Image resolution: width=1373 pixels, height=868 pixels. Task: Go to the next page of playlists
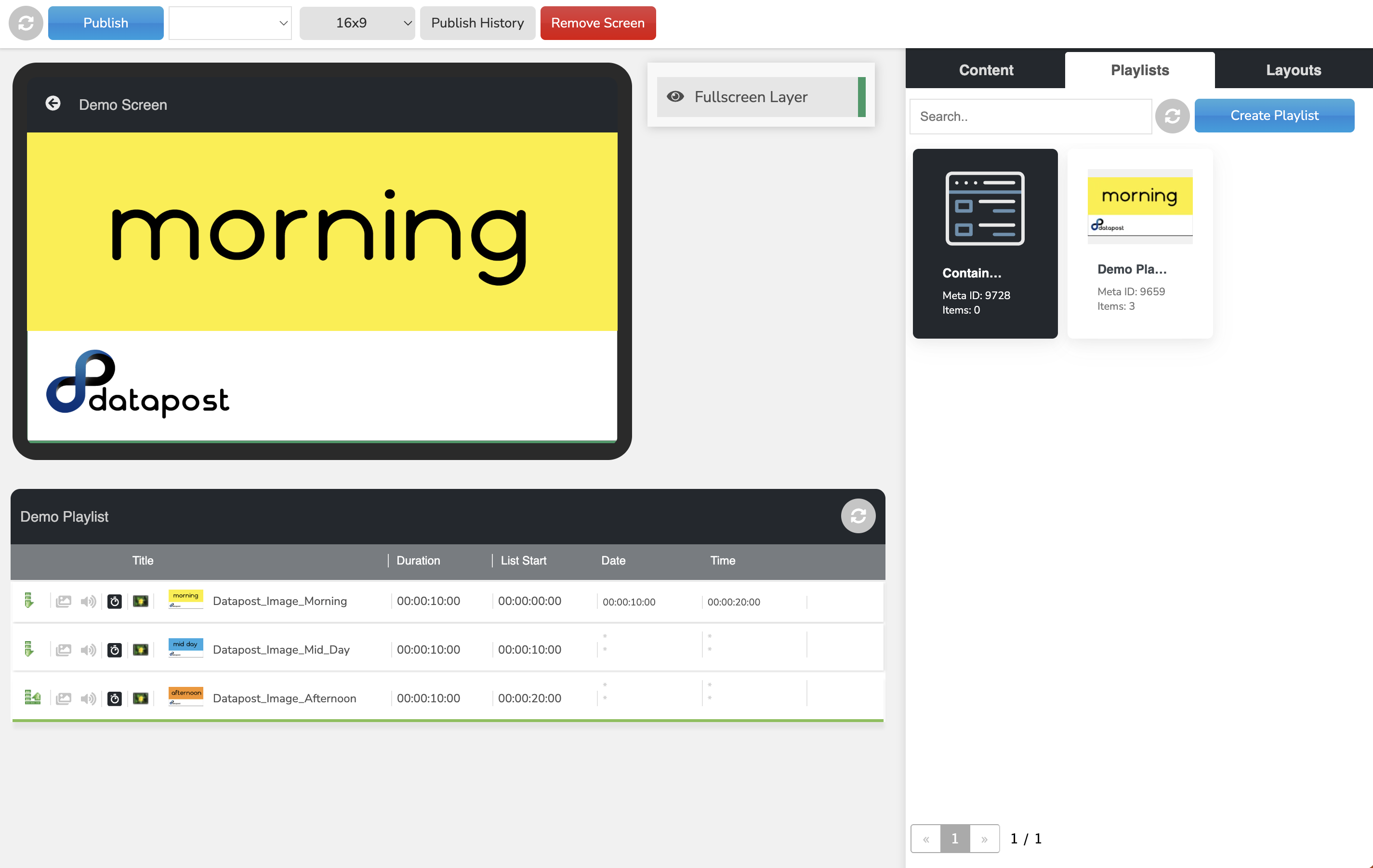coord(984,838)
